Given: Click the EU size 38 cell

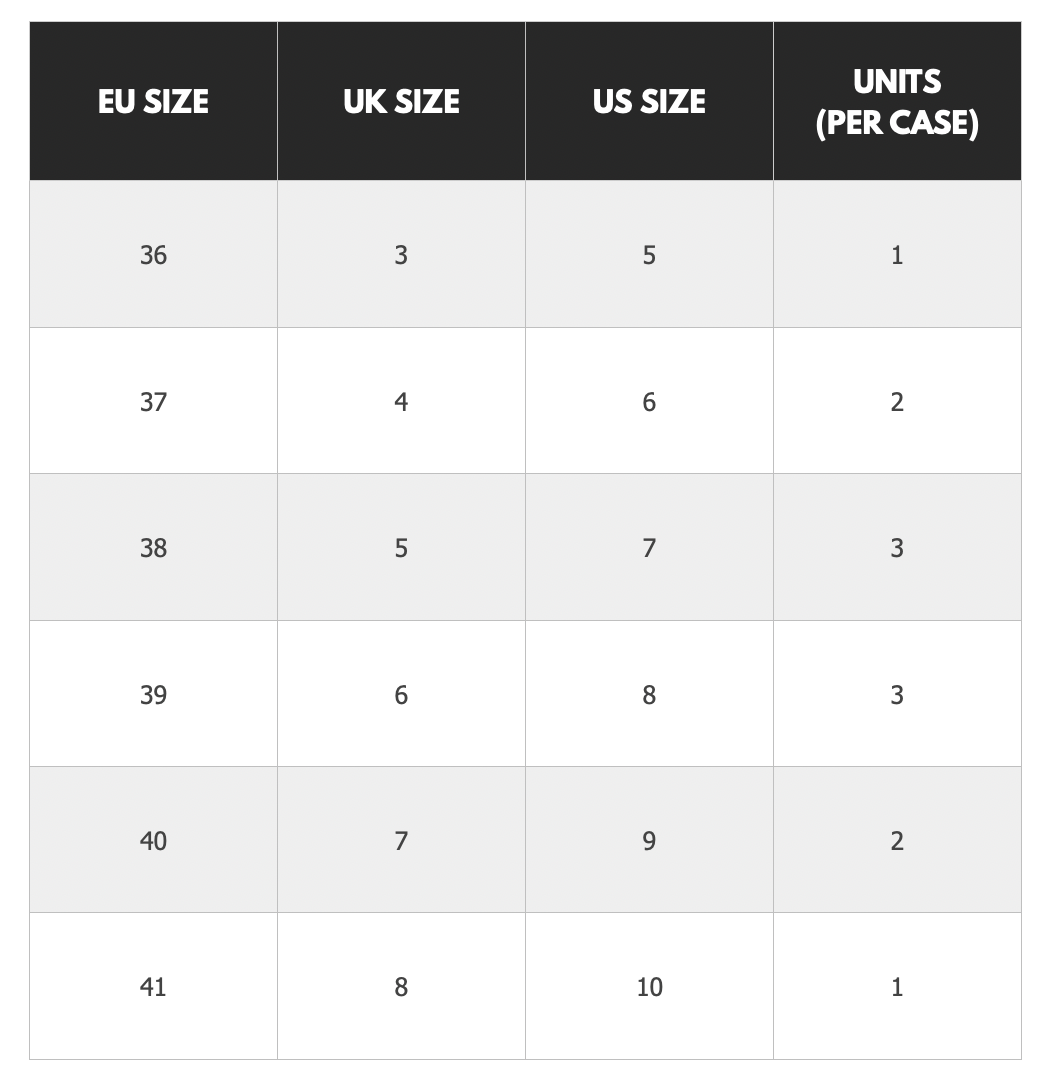Looking at the screenshot, I should 153,548.
